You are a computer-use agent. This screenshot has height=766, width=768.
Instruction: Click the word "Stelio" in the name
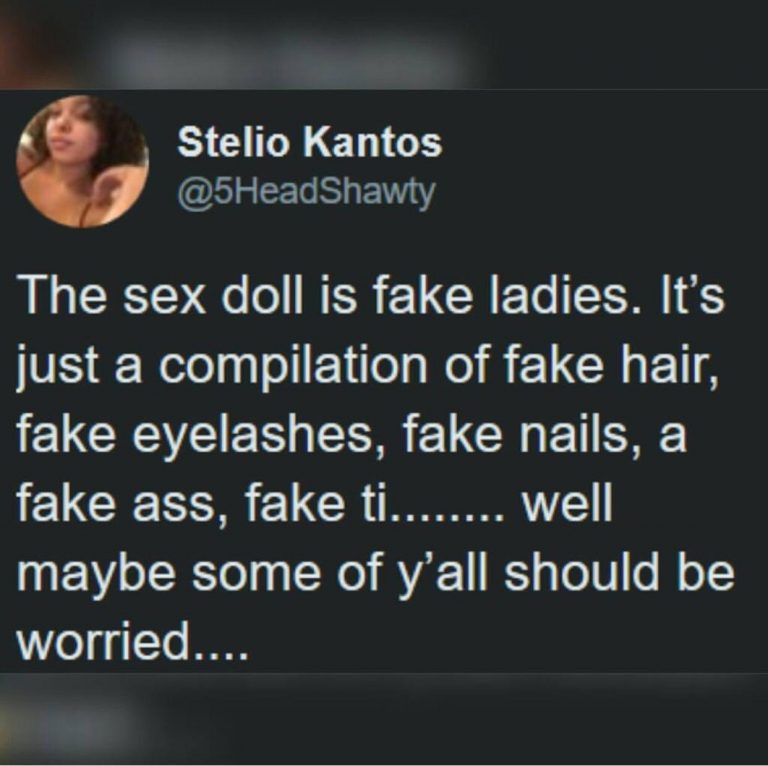[x=232, y=143]
